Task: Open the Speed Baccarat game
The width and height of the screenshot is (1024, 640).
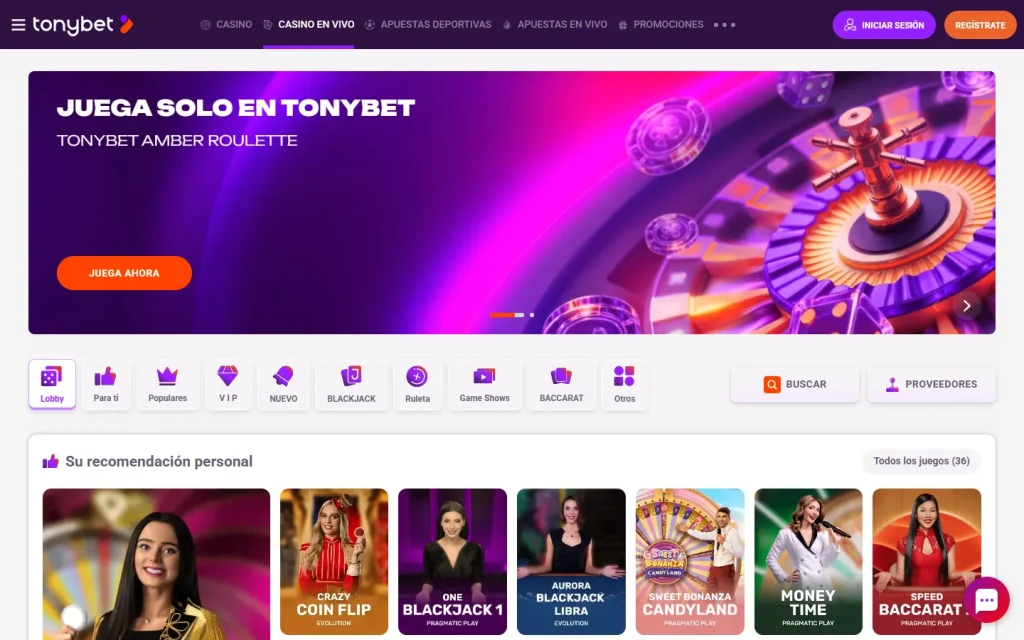Action: click(x=927, y=562)
